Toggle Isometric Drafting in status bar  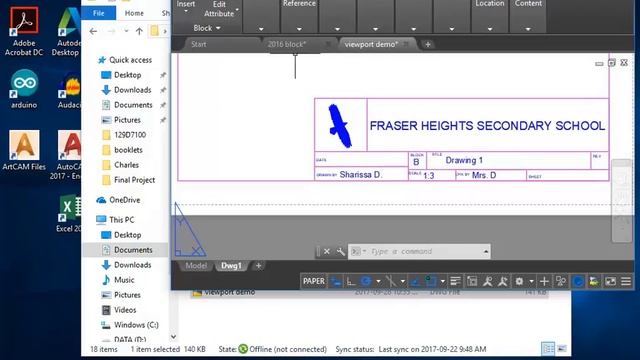(x=391, y=281)
